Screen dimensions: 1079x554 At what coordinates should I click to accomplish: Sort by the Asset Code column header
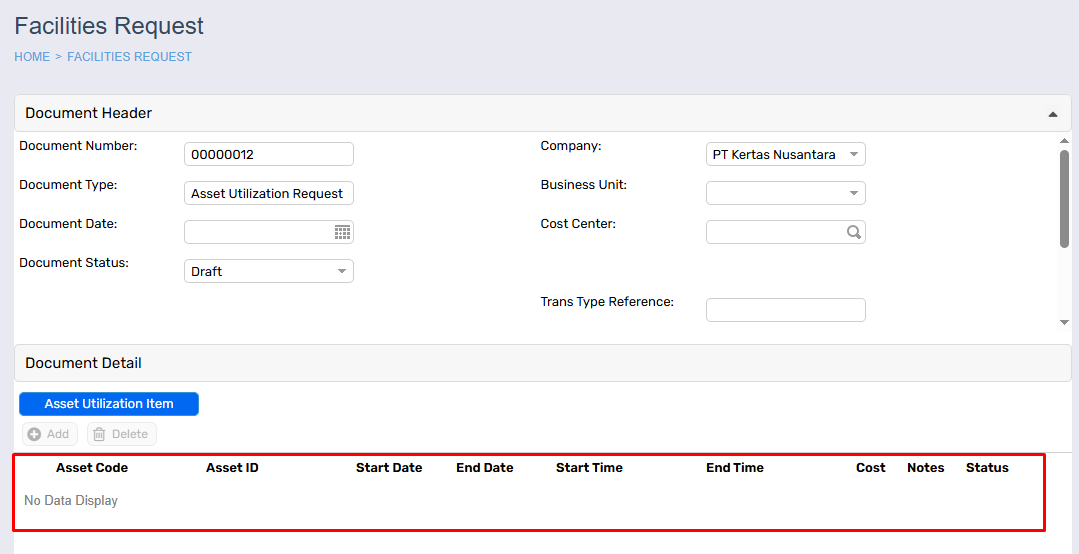pos(92,468)
